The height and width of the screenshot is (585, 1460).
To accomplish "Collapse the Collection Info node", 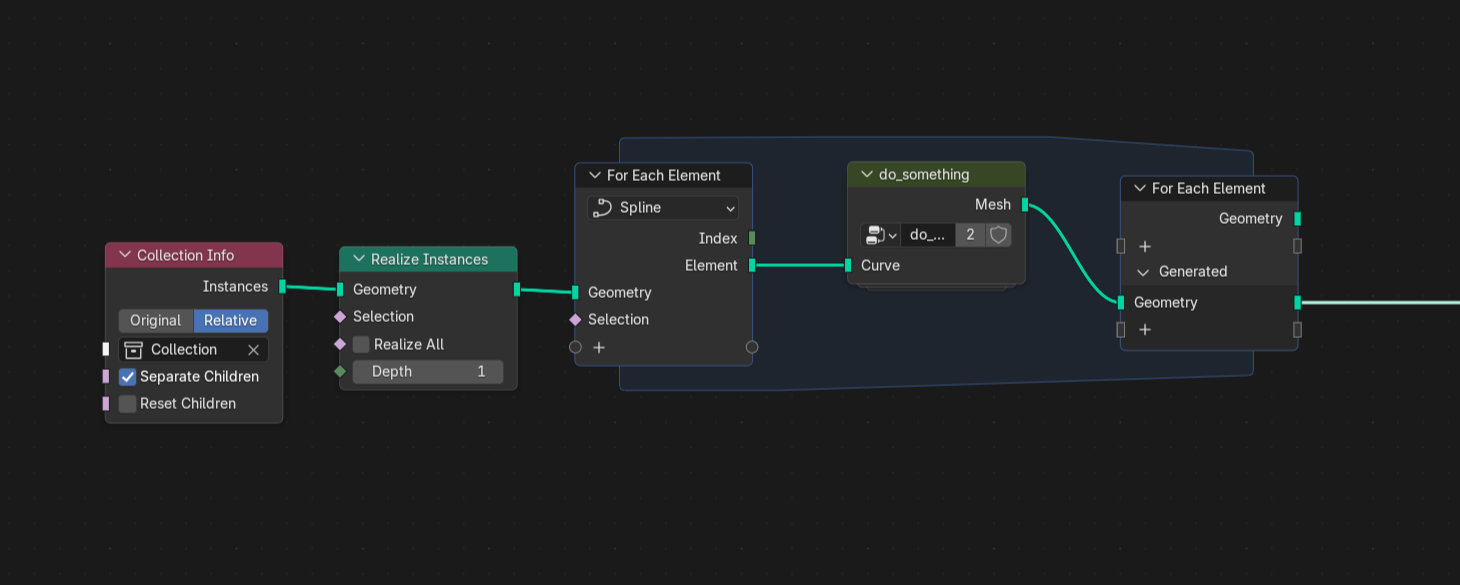I will [x=125, y=255].
